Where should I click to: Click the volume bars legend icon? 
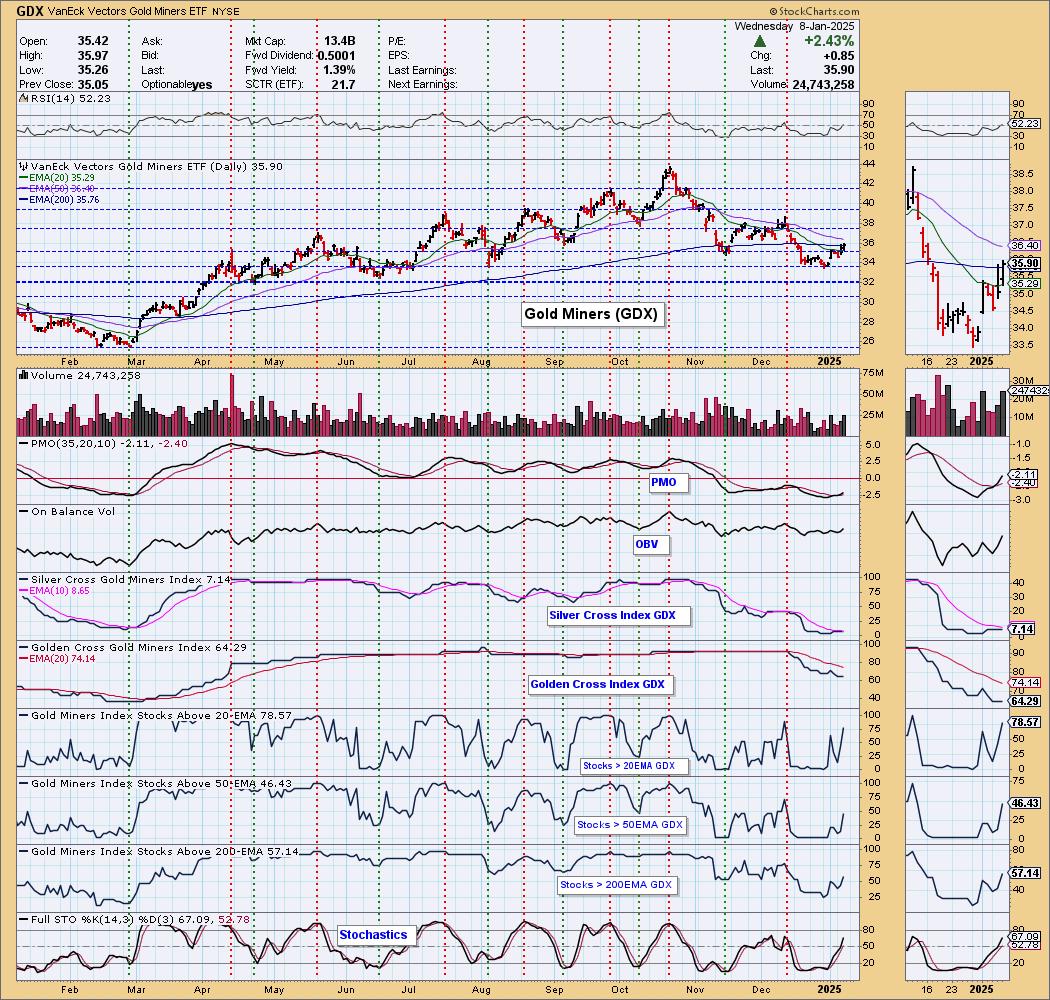[x=24, y=375]
